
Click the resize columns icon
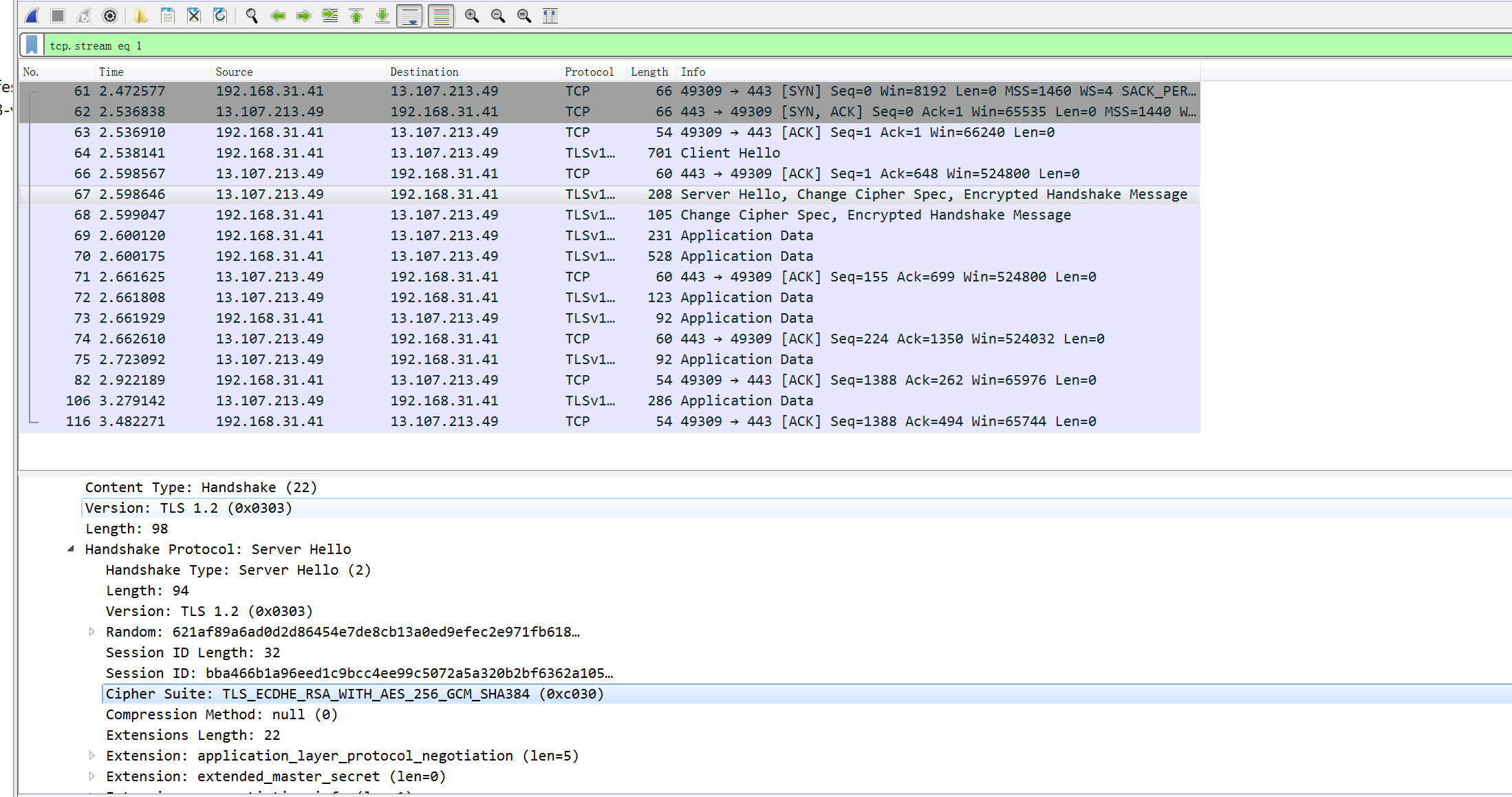coord(550,15)
